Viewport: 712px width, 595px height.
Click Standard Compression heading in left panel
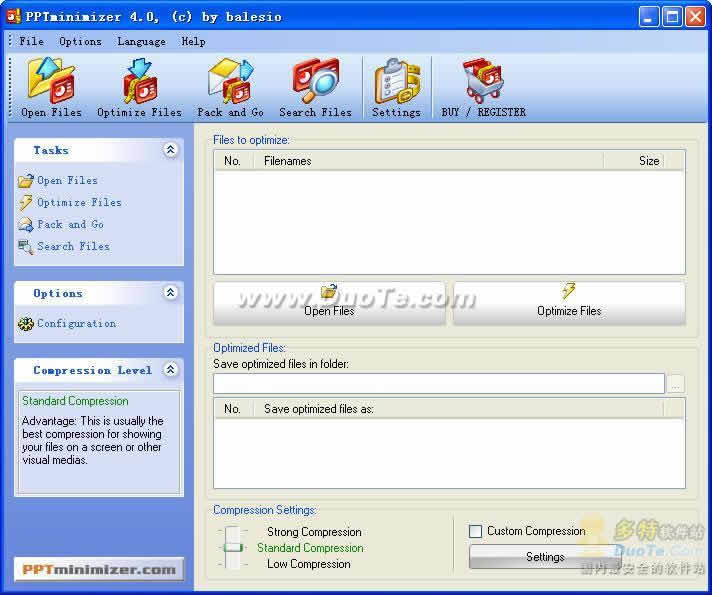click(x=75, y=401)
